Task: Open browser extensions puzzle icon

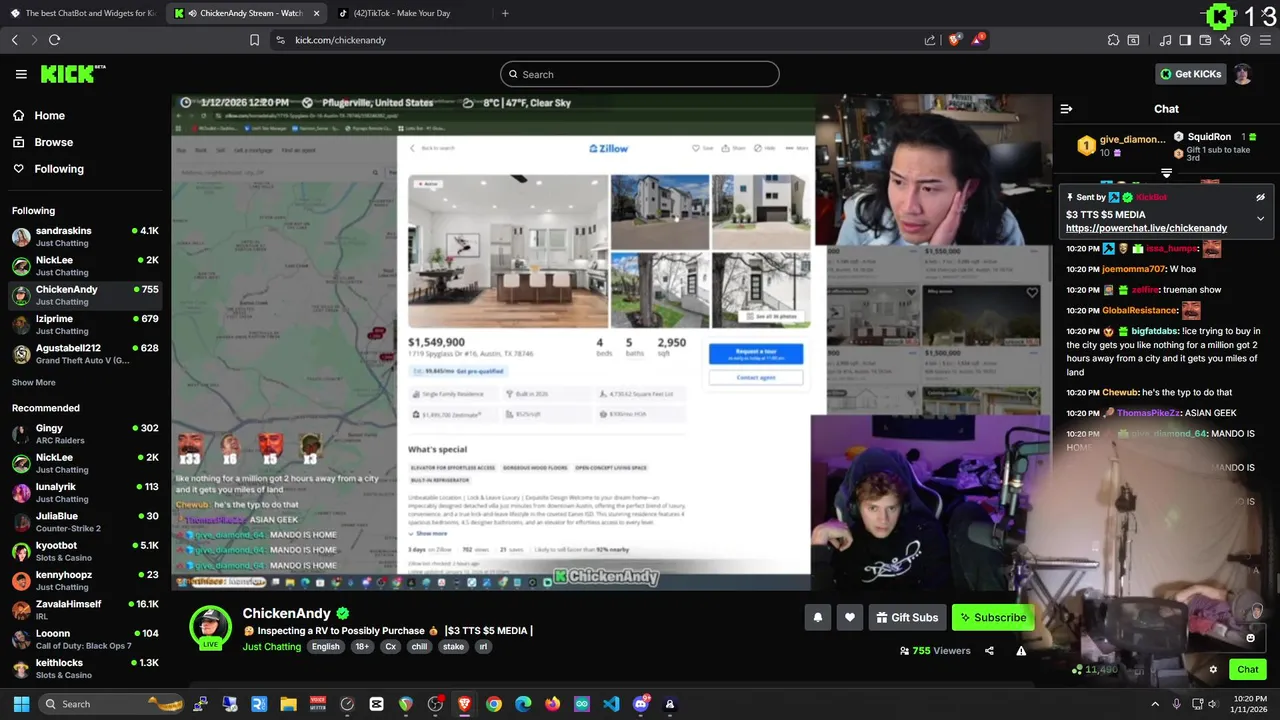Action: tap(1113, 40)
